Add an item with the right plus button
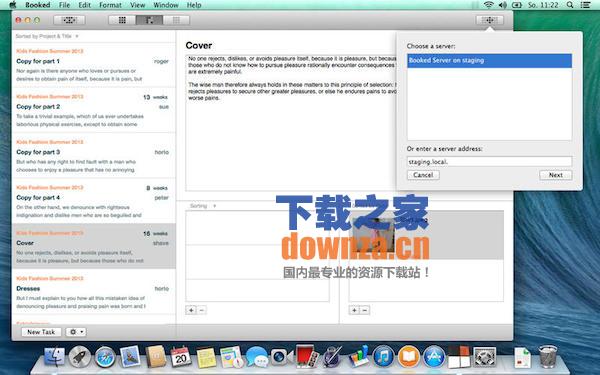This screenshot has height=375, width=600. click(354, 310)
